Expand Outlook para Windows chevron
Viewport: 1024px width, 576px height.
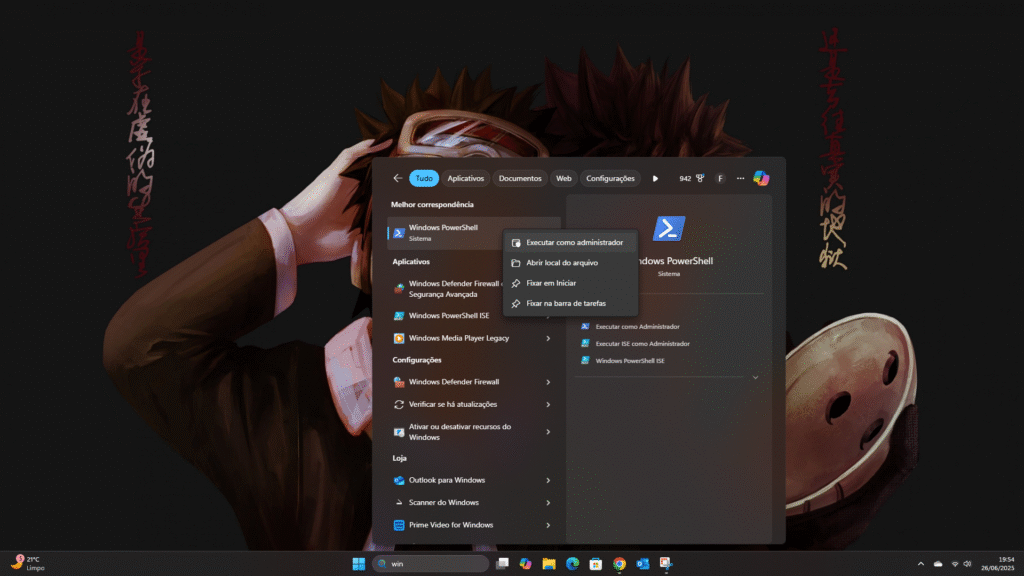[x=548, y=481]
